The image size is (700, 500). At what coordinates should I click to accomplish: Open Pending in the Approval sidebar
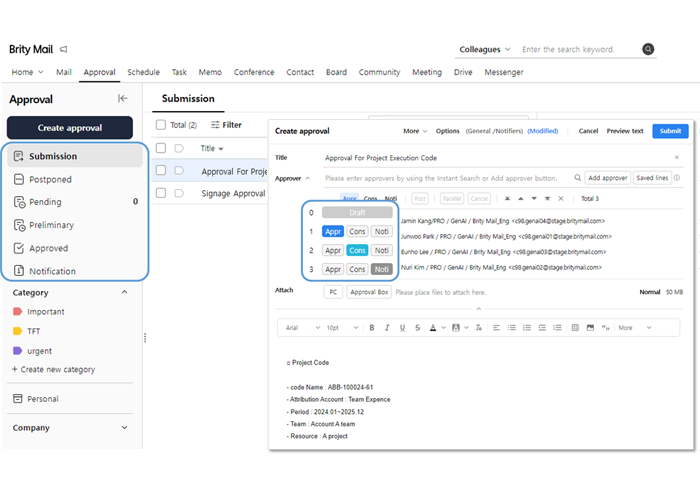tap(45, 202)
